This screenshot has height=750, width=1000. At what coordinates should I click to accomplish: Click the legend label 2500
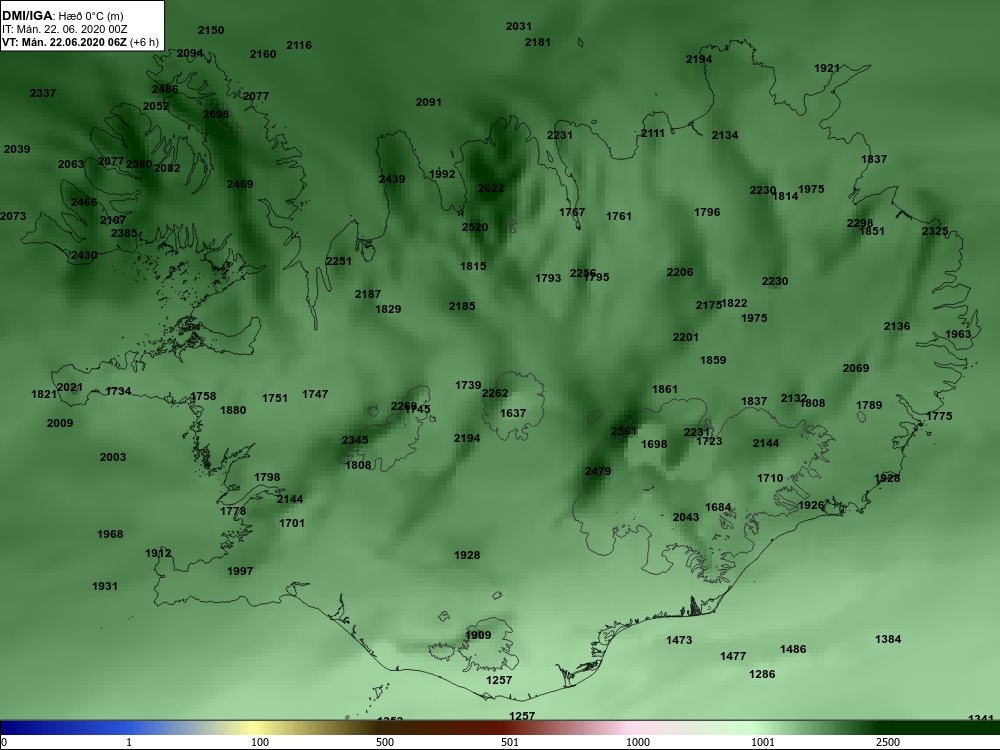click(888, 742)
